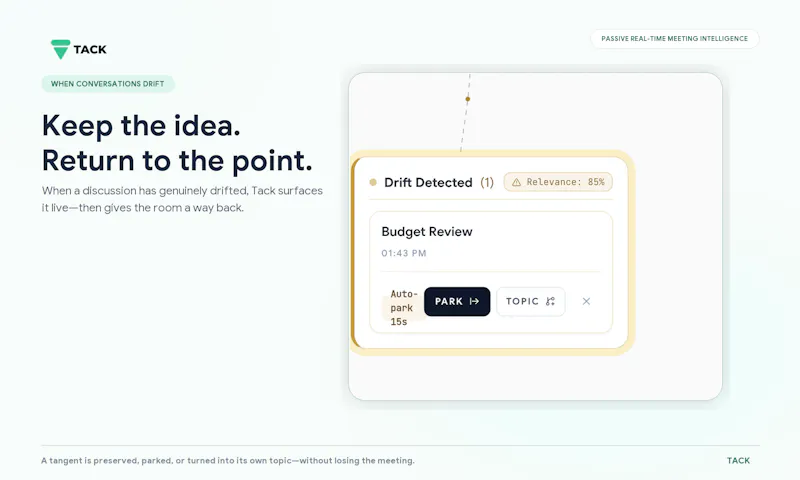Click the Budget Review title
800x480 pixels.
[x=427, y=232]
